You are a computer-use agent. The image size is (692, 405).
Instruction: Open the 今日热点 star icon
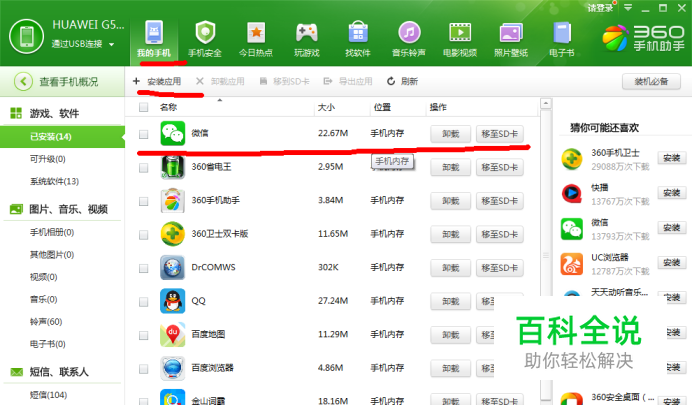256,32
